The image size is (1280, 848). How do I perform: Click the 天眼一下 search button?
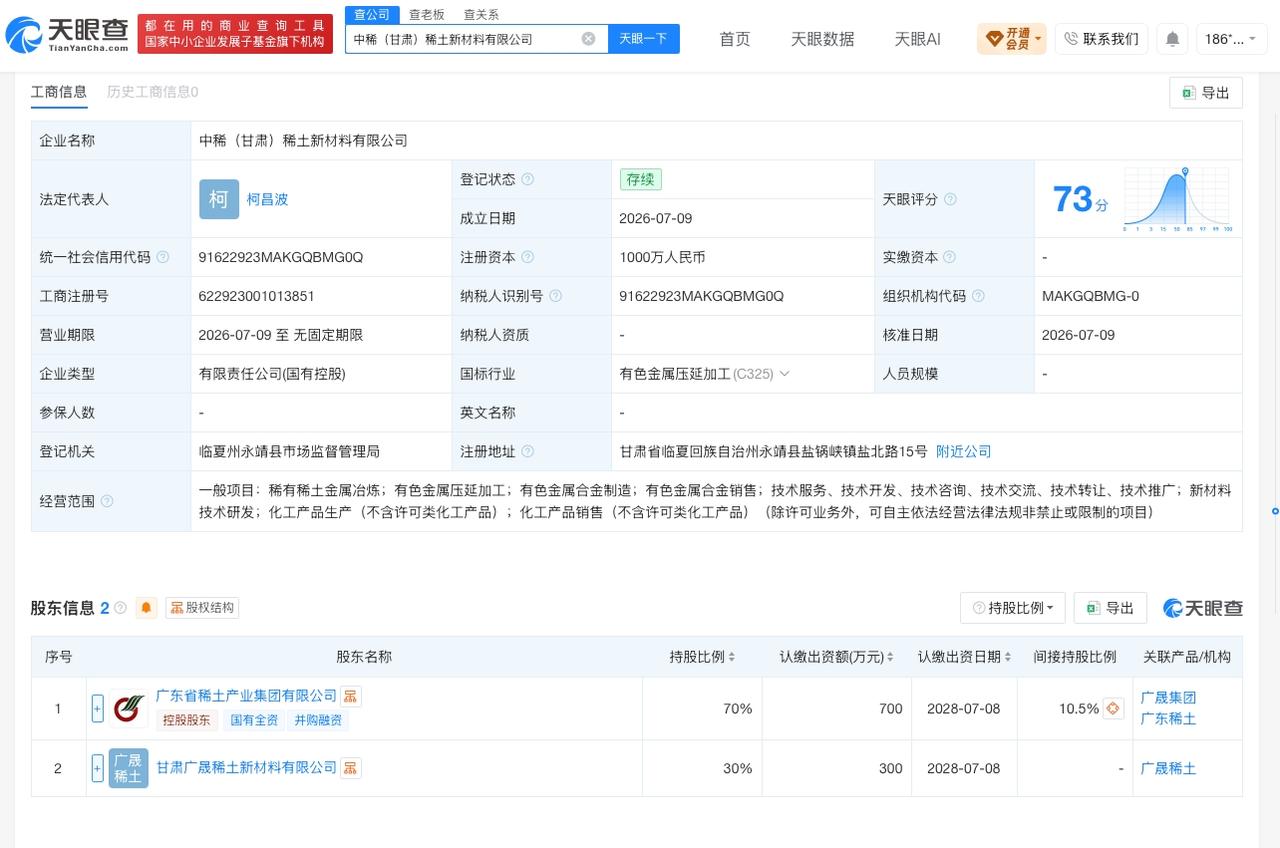coord(643,39)
